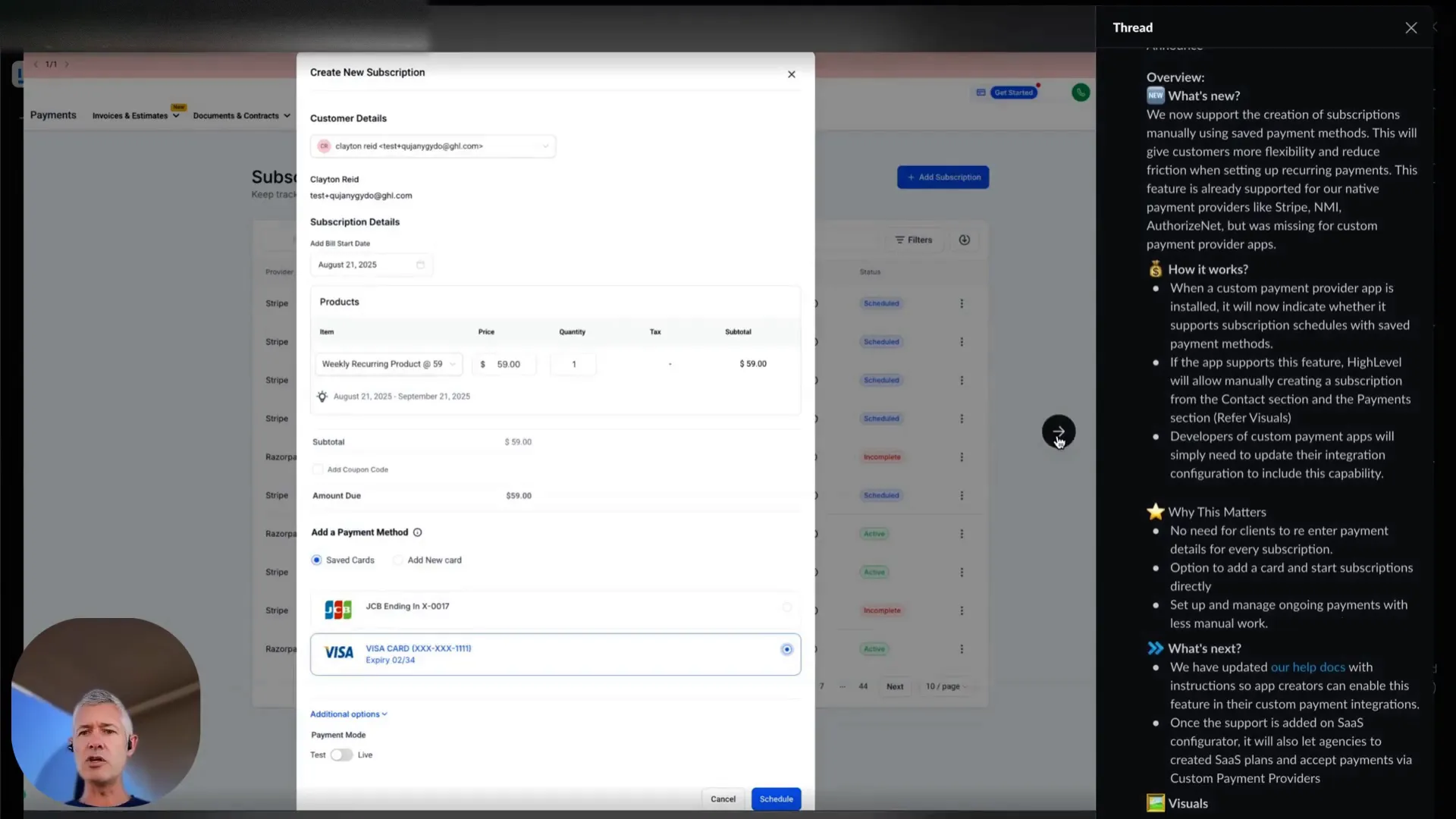Open the 'our help docs' link
1456x819 pixels.
pos(1307,667)
